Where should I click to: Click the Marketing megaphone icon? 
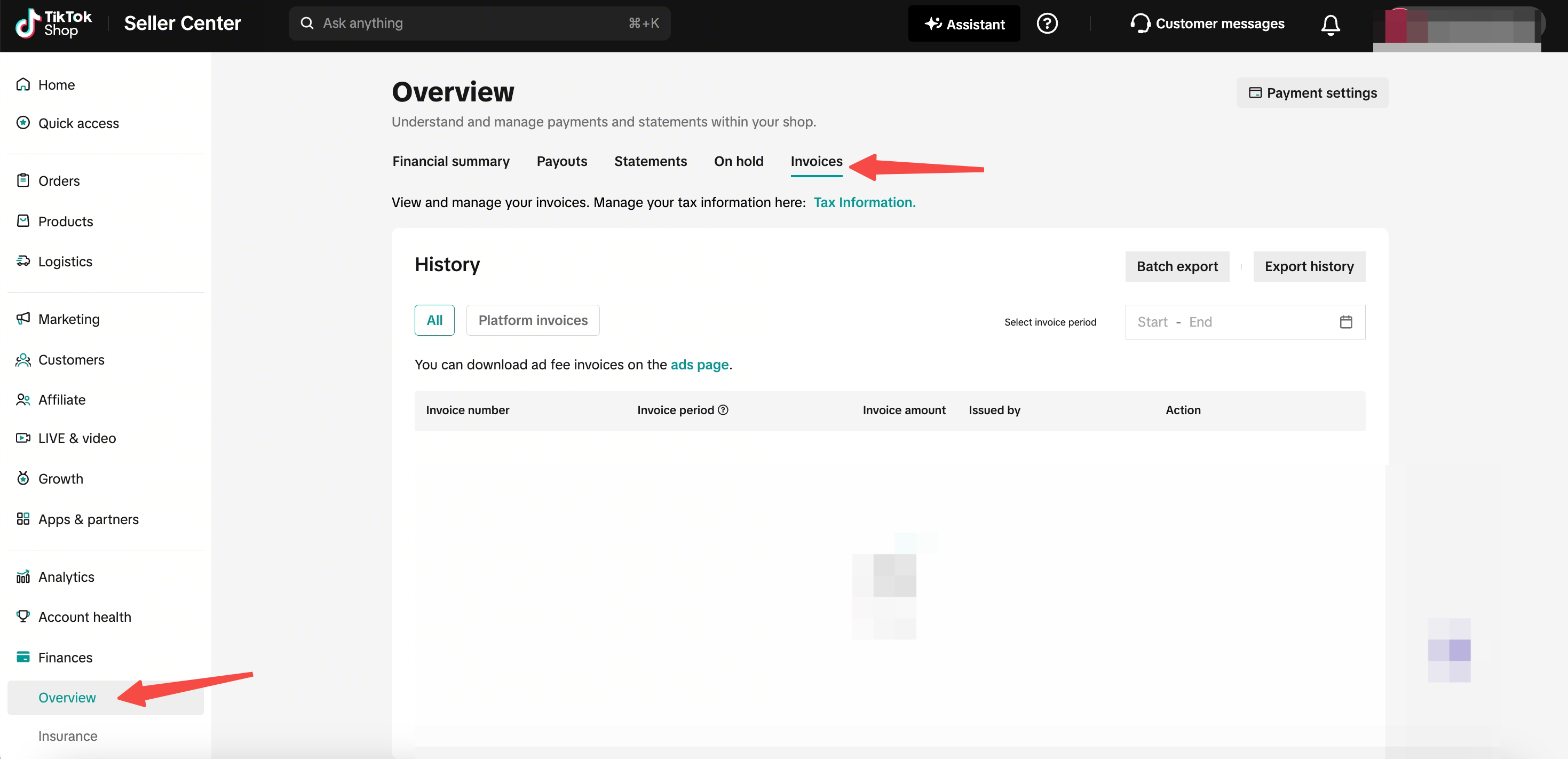click(x=23, y=318)
